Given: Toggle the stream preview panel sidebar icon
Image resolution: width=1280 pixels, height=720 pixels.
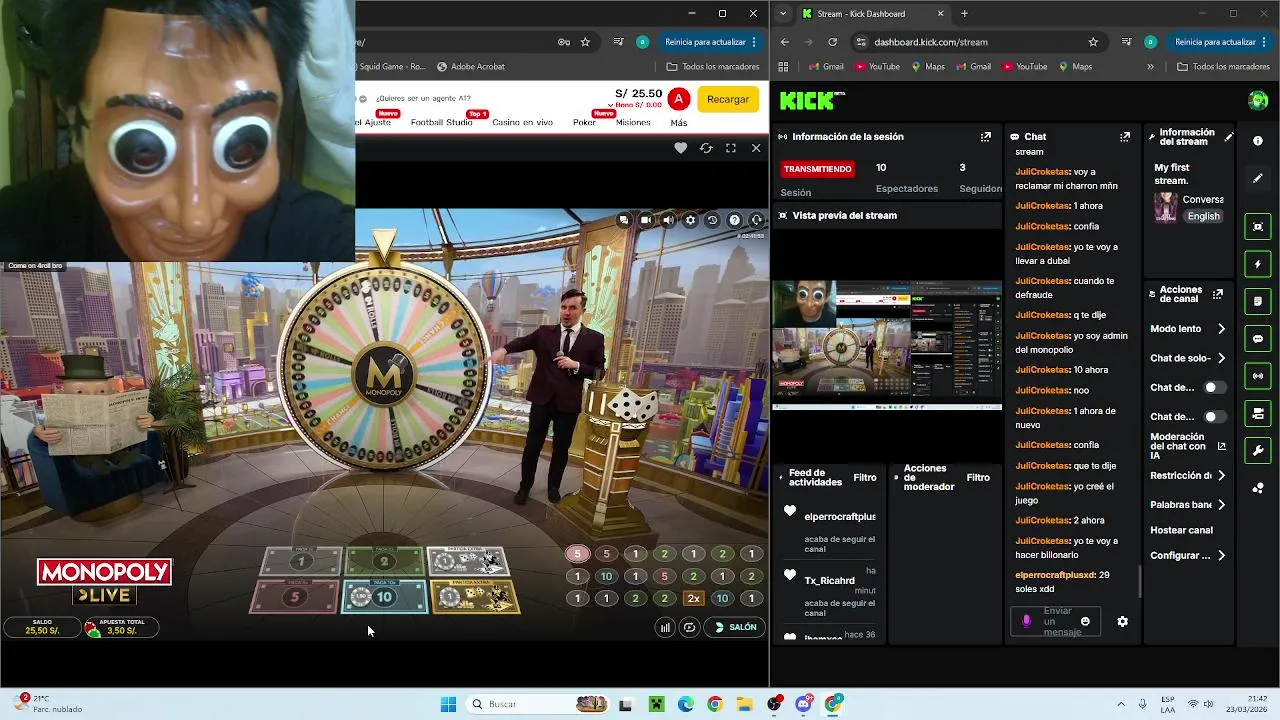Looking at the screenshot, I should (x=1258, y=227).
